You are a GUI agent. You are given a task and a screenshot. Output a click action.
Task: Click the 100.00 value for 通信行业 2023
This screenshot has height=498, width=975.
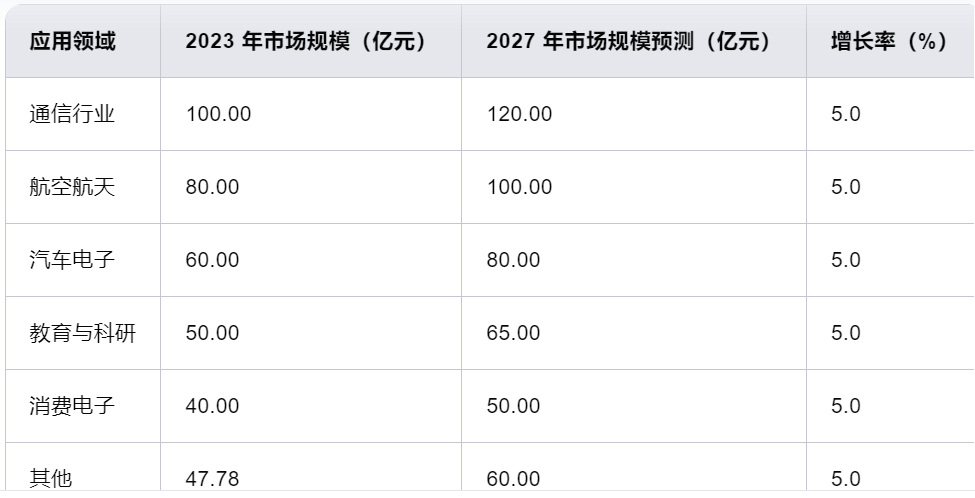(x=218, y=114)
